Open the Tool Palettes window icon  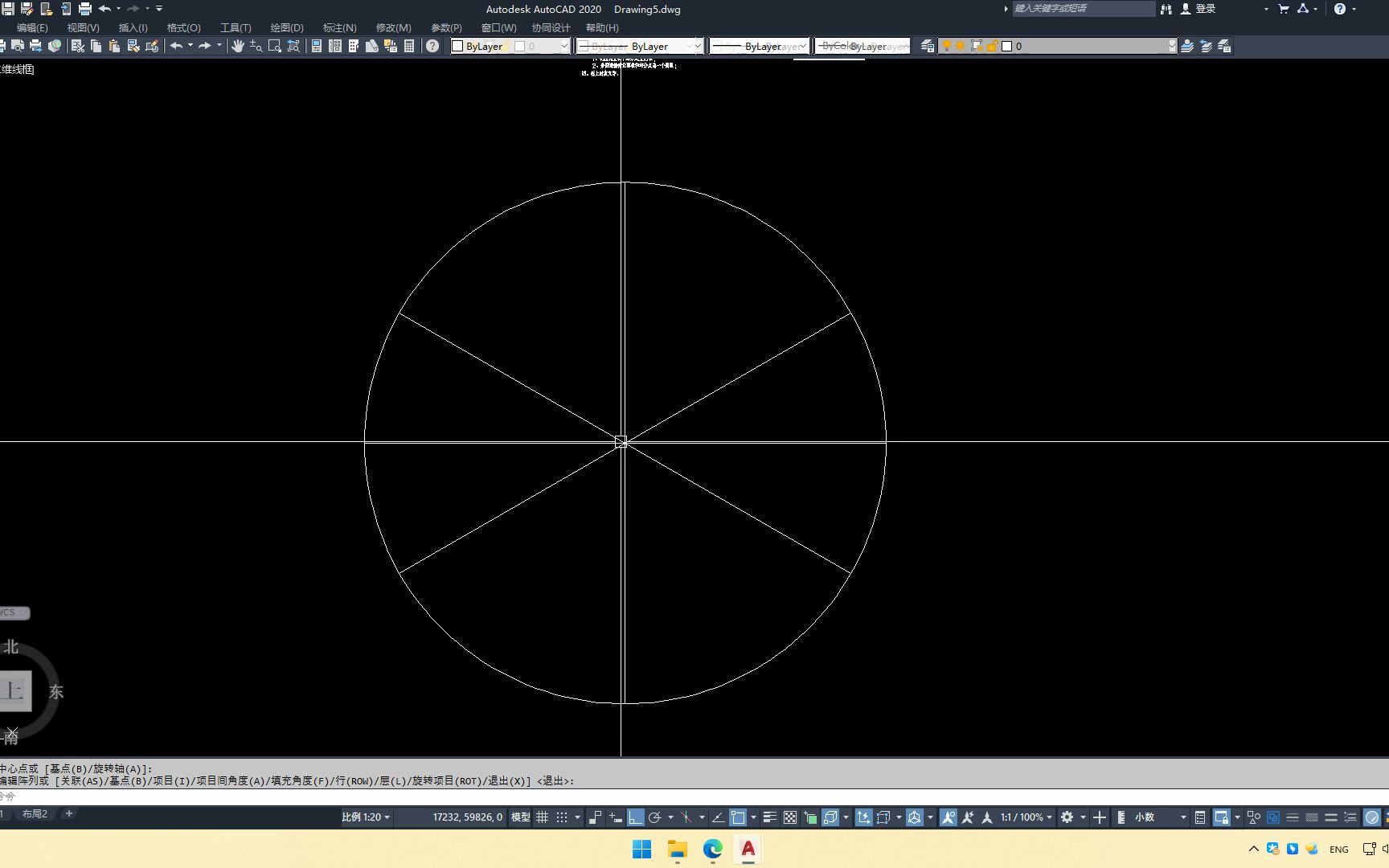click(354, 46)
